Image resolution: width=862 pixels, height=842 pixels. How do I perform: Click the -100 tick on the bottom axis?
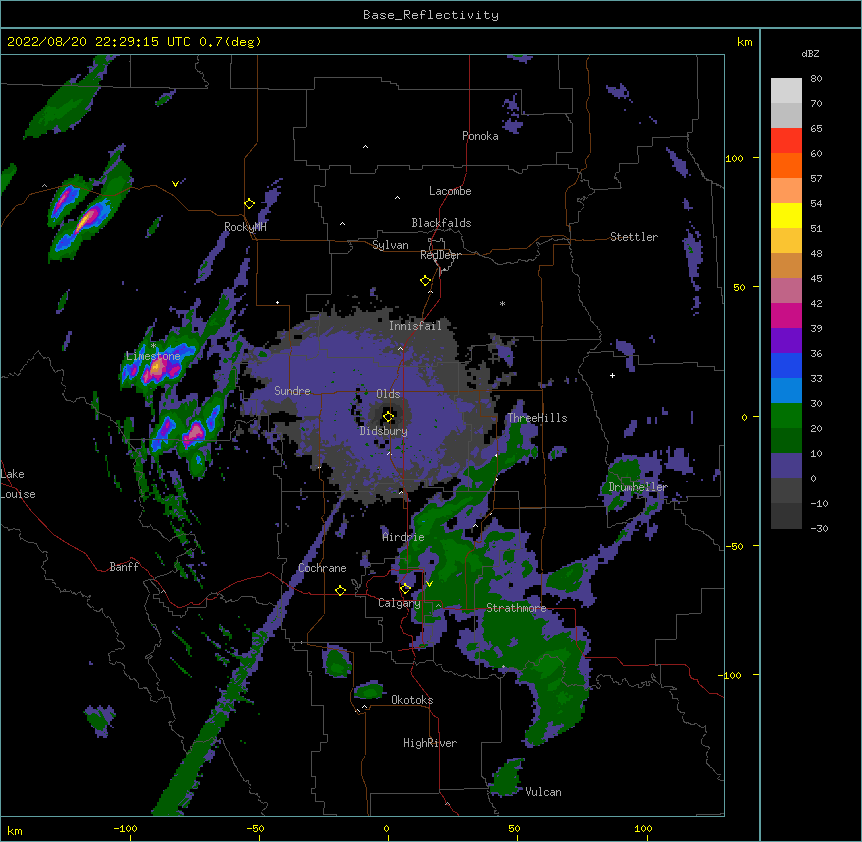125,828
